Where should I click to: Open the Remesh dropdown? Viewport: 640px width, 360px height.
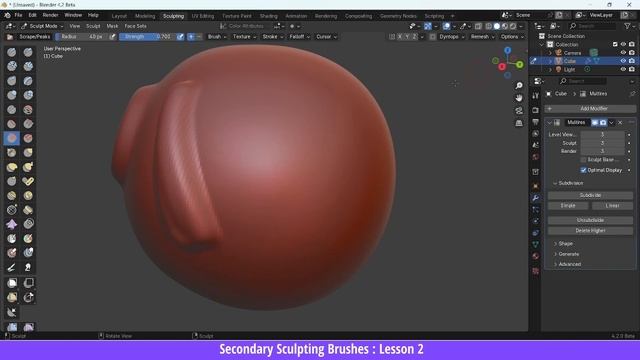tap(482, 37)
